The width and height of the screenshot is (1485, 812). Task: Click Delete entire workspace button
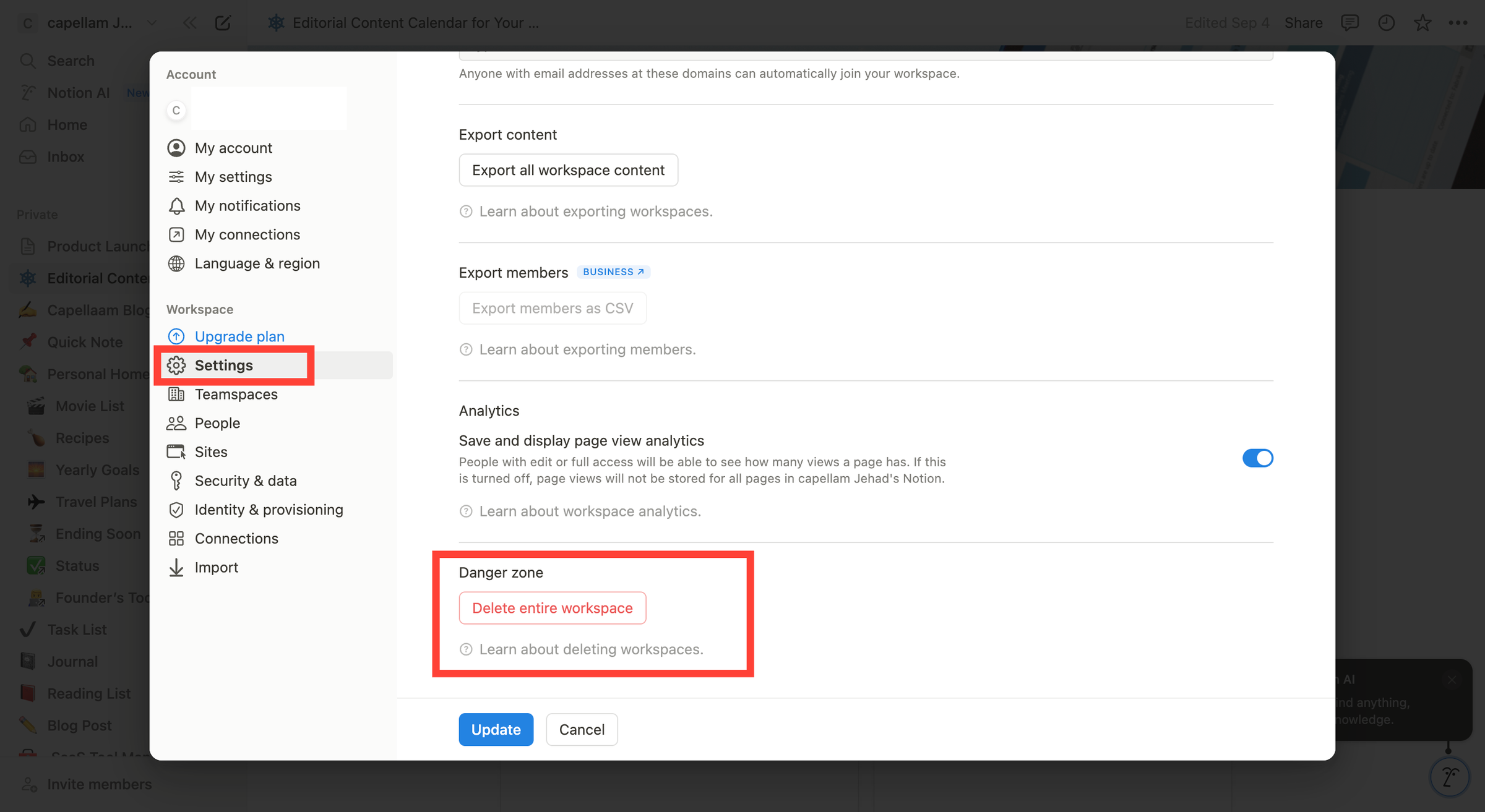553,608
